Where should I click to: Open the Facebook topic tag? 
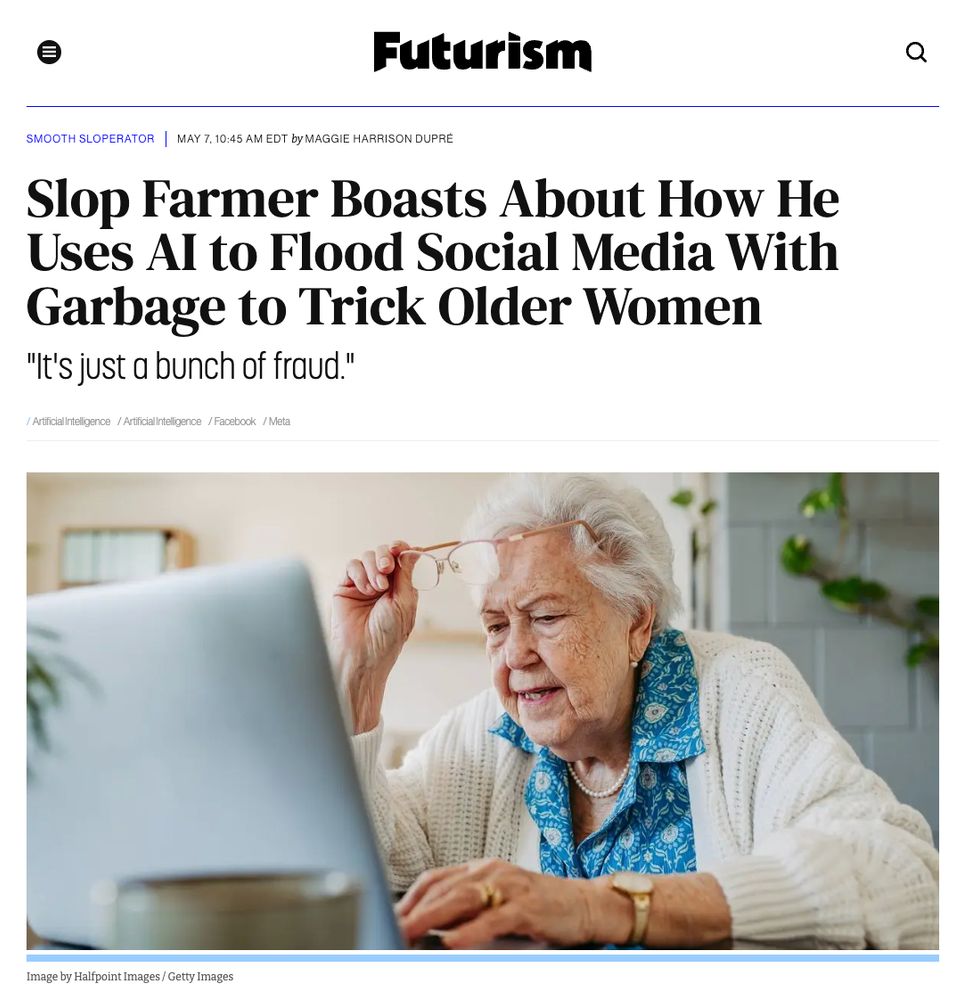tap(234, 422)
